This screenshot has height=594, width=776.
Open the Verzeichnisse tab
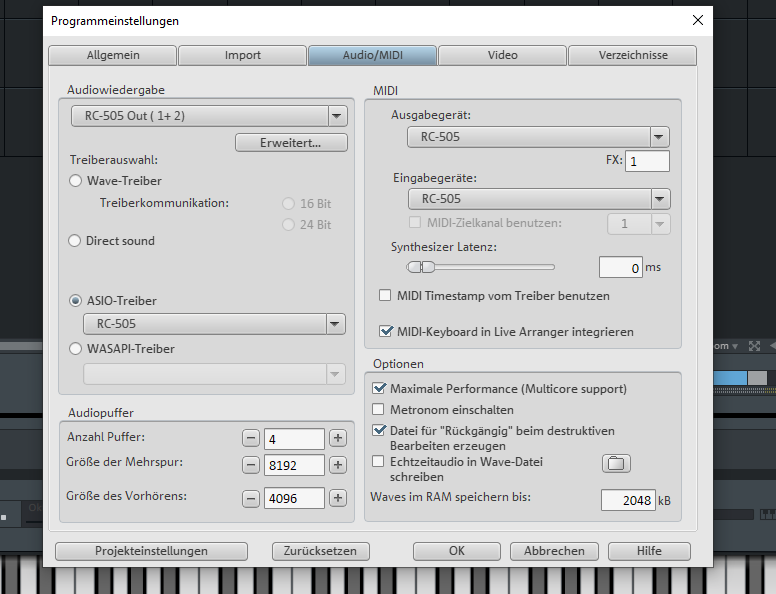[633, 55]
